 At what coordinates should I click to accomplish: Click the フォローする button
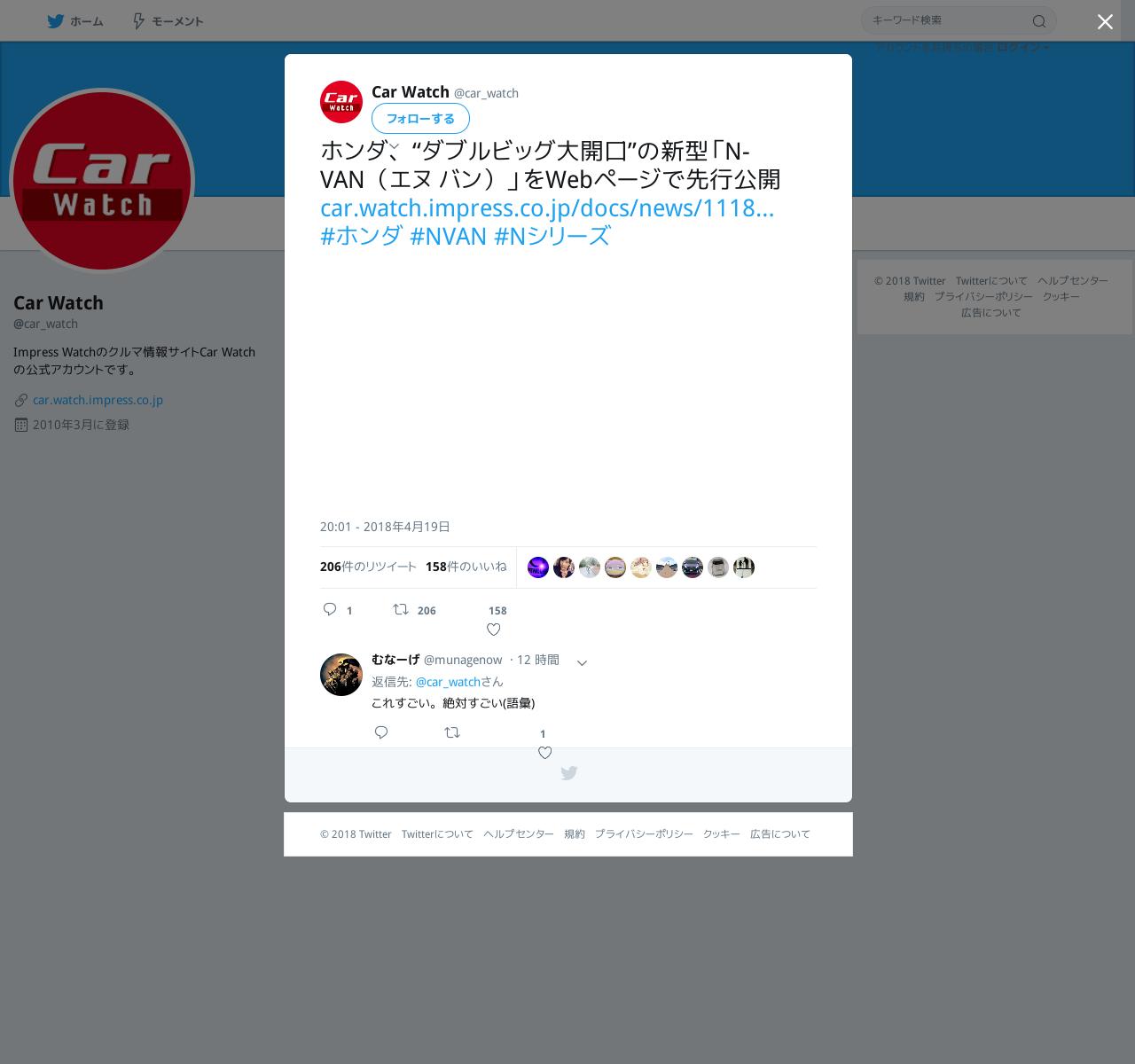(420, 118)
